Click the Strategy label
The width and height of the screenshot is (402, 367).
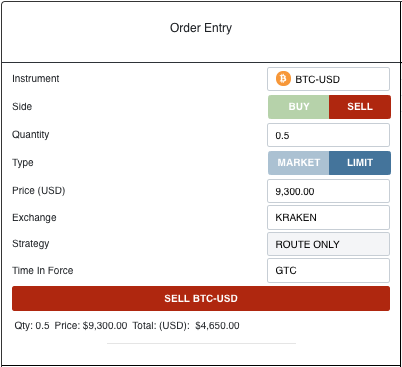point(31,244)
